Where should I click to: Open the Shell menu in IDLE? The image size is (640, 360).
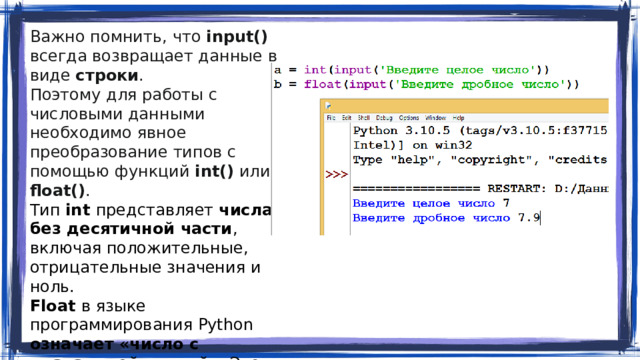click(x=363, y=118)
